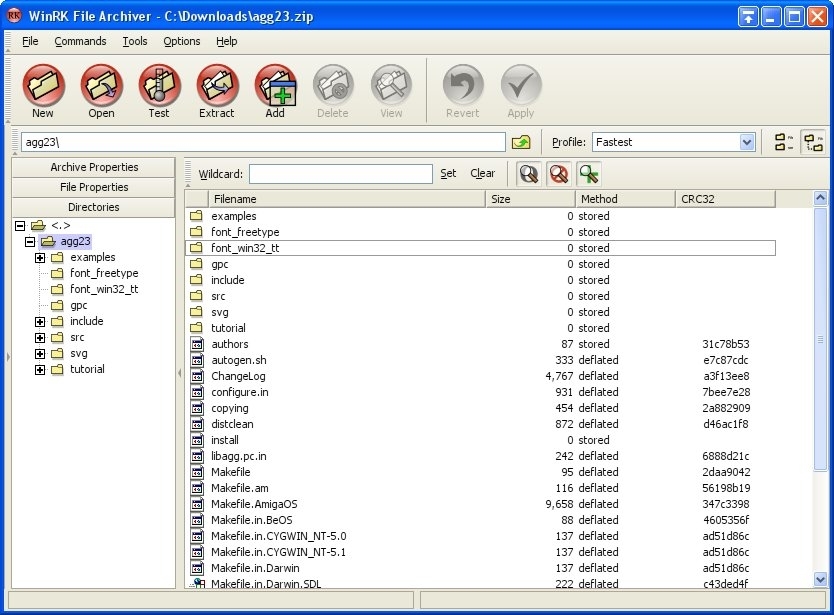Select the ChangeLog file icon
This screenshot has width=834, height=615.
pos(197,376)
